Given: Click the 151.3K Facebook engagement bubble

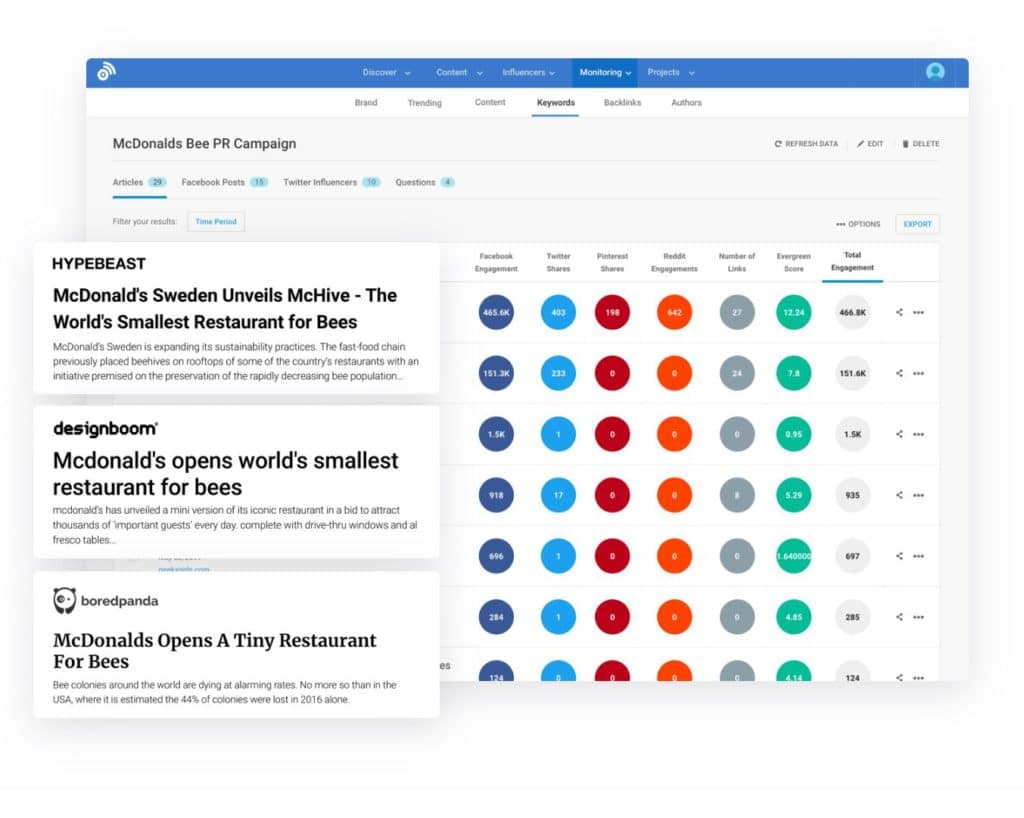Looking at the screenshot, I should (496, 373).
